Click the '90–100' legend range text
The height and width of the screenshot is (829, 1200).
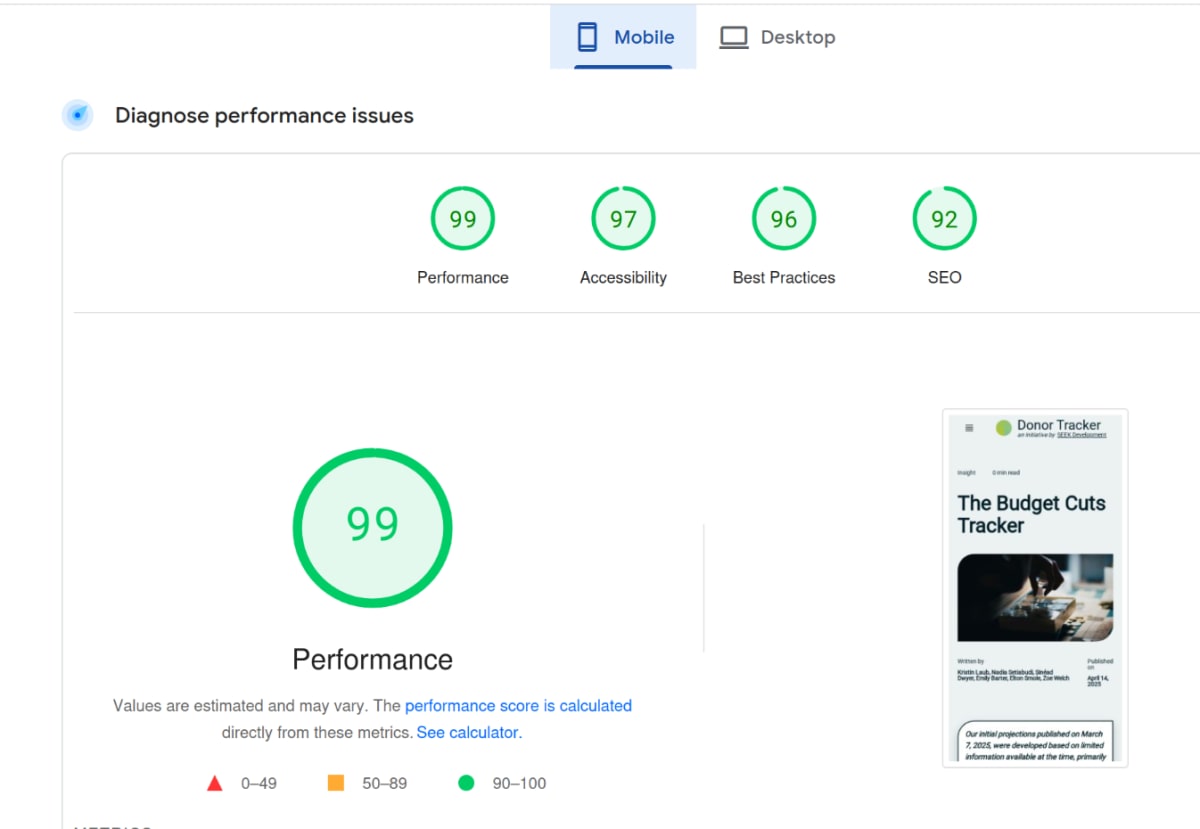[x=520, y=783]
